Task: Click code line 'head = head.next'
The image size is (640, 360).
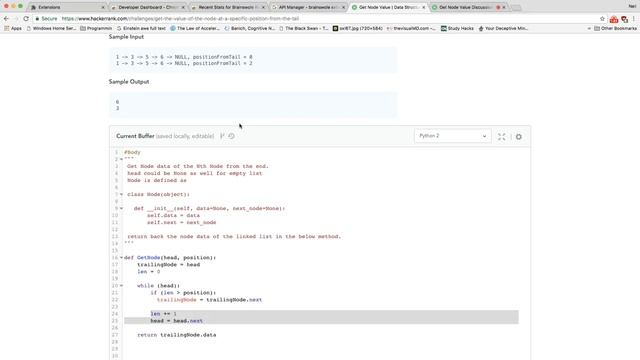Action: (176, 321)
